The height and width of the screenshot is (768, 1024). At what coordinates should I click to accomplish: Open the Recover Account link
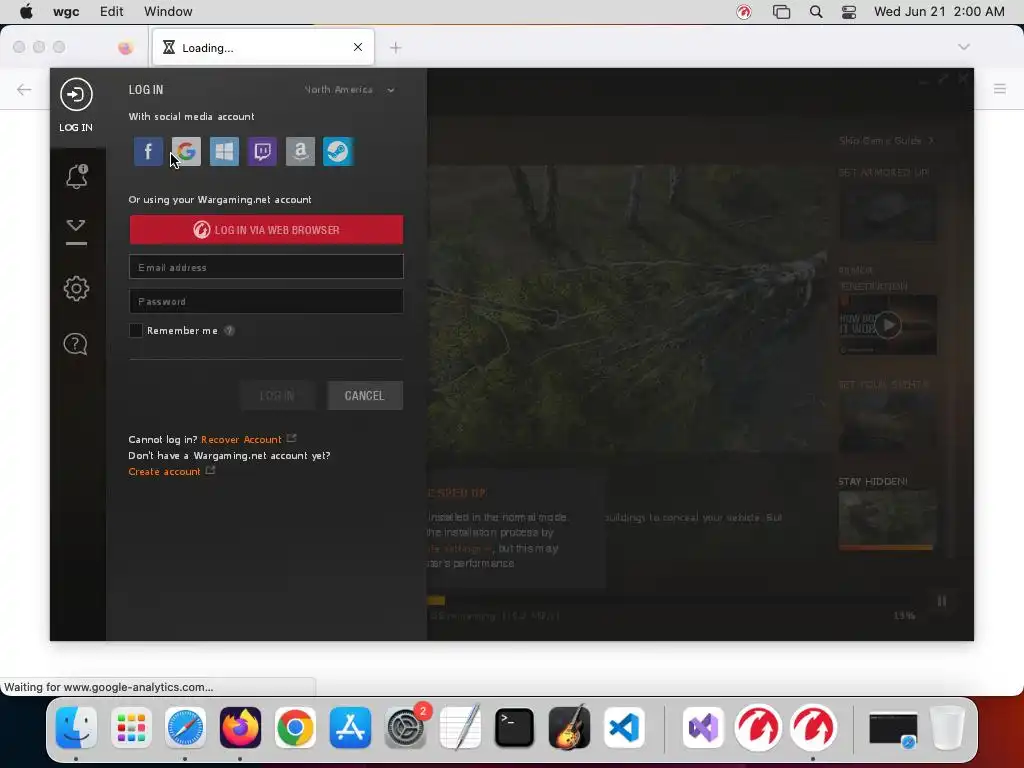tap(242, 440)
